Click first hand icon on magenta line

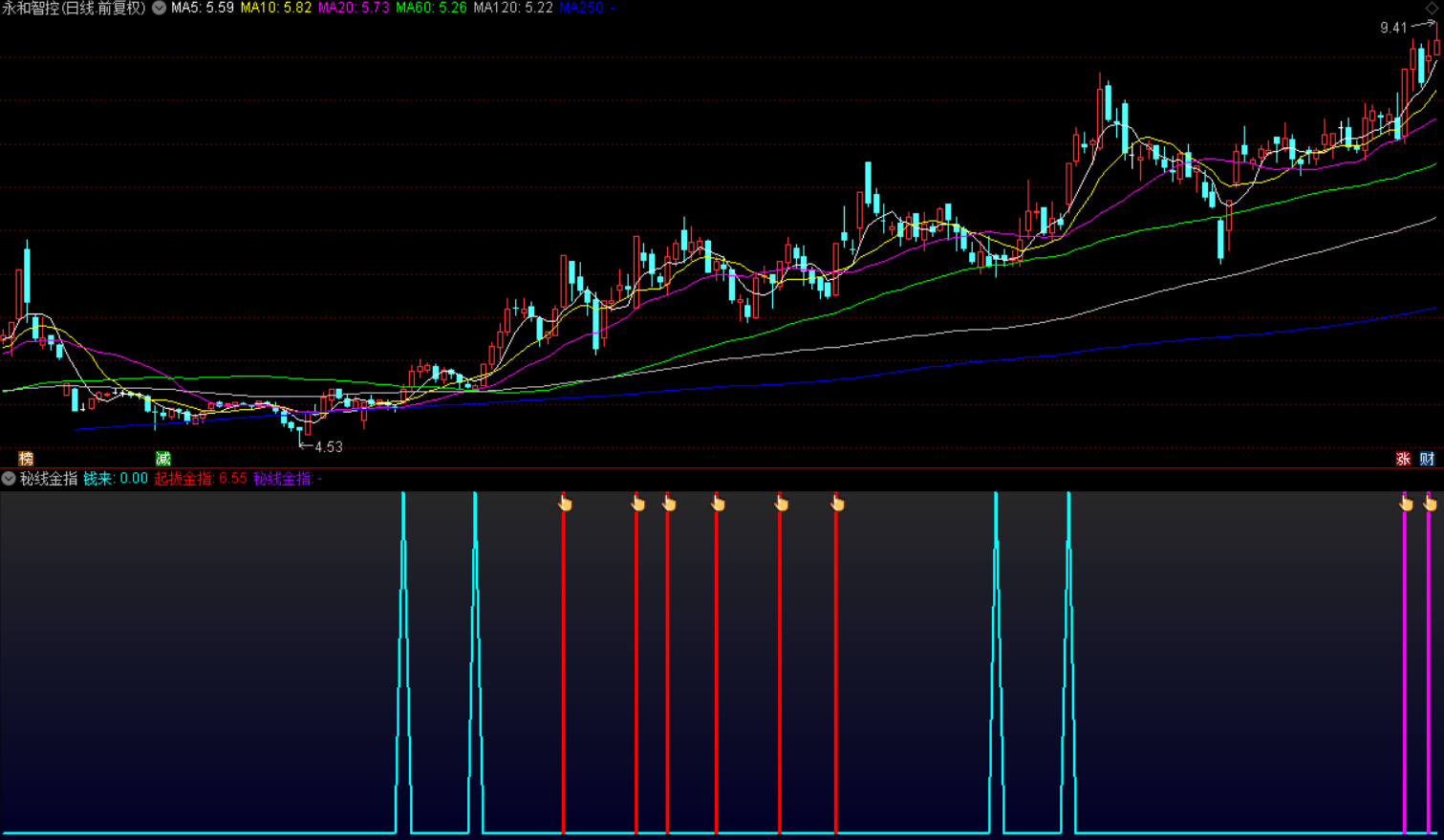pos(1406,503)
